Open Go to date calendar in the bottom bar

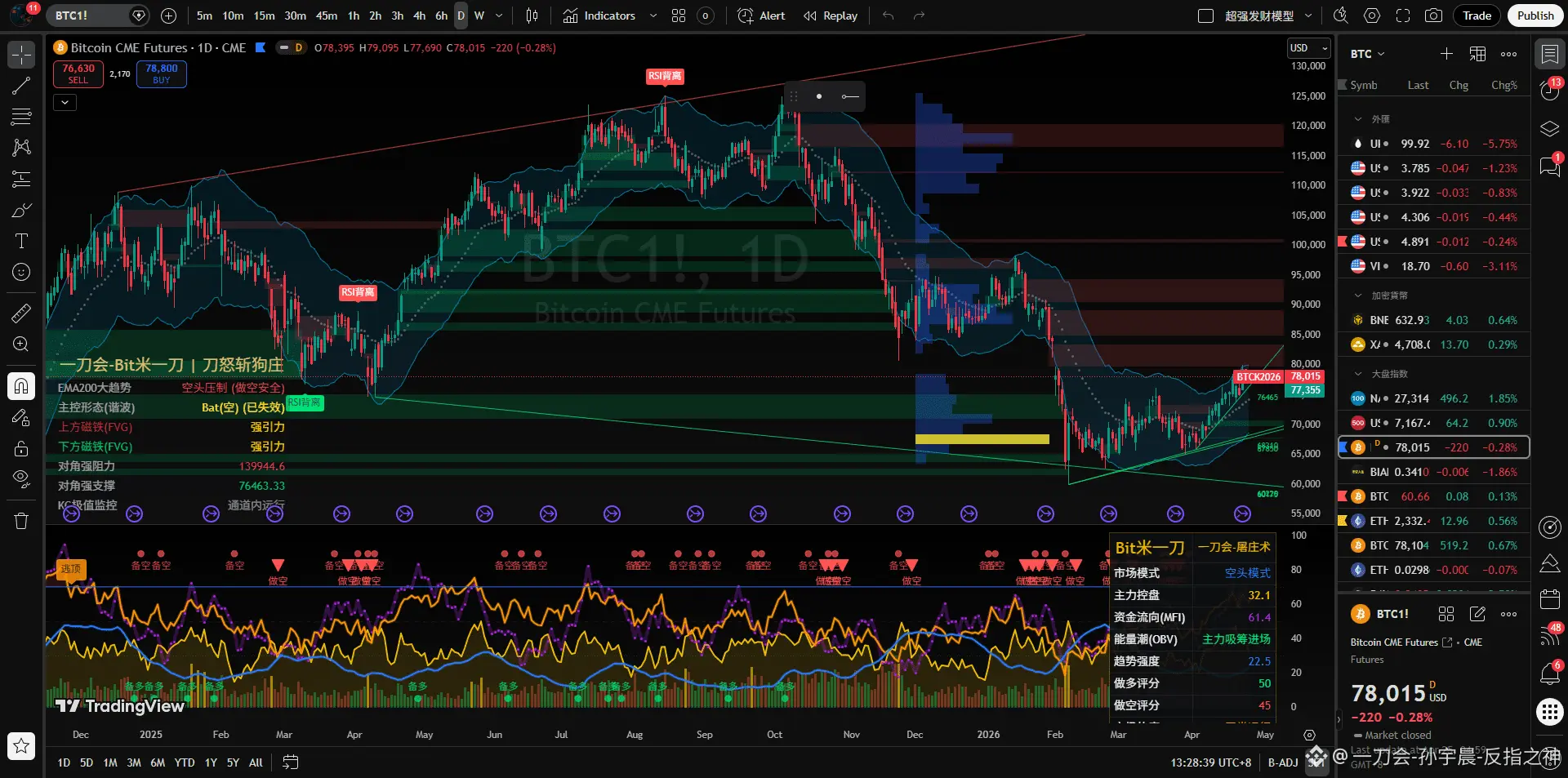tap(290, 762)
